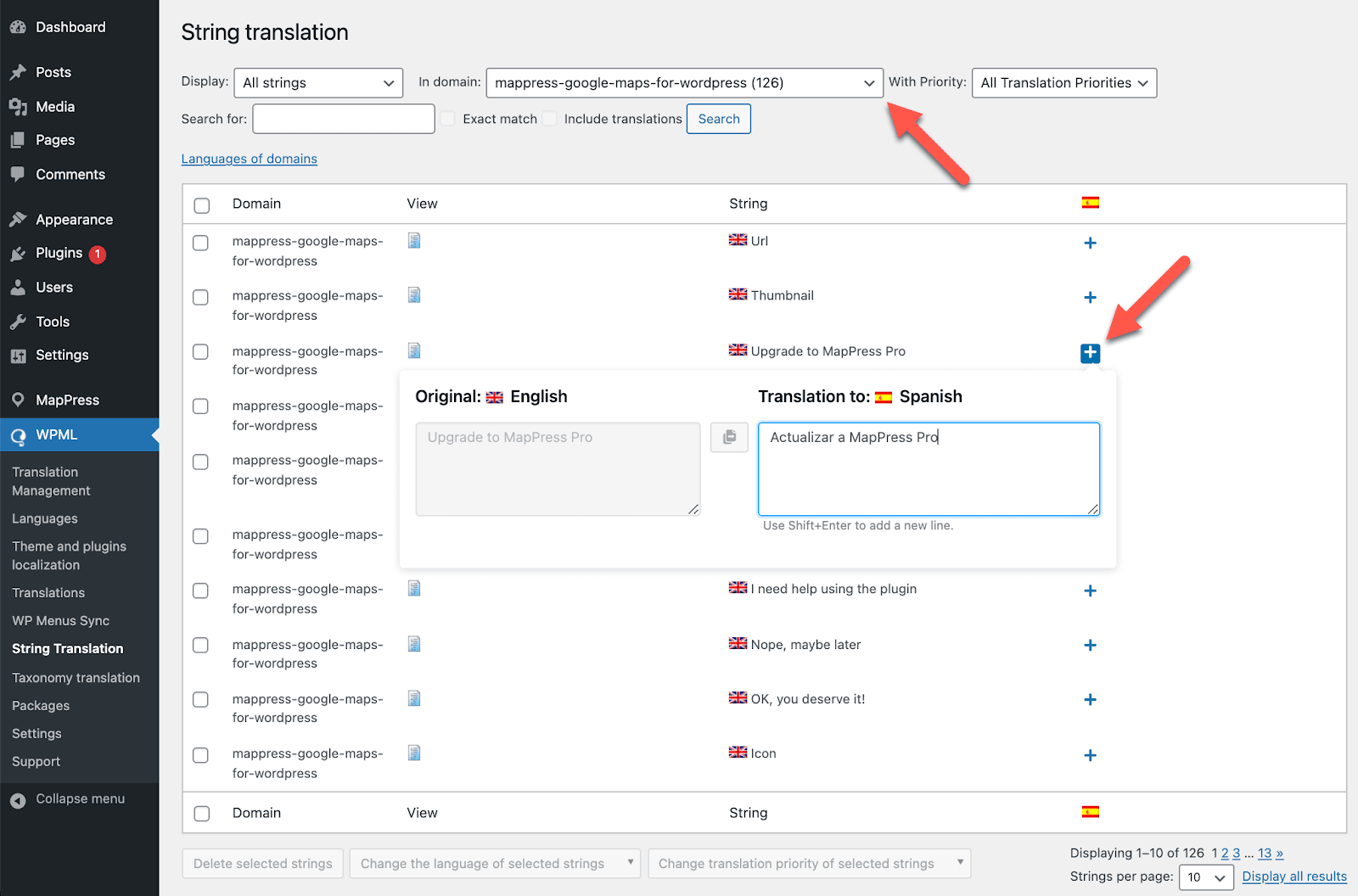This screenshot has width=1358, height=896.
Task: Click Spanish flag in table footer
Action: click(x=1091, y=812)
